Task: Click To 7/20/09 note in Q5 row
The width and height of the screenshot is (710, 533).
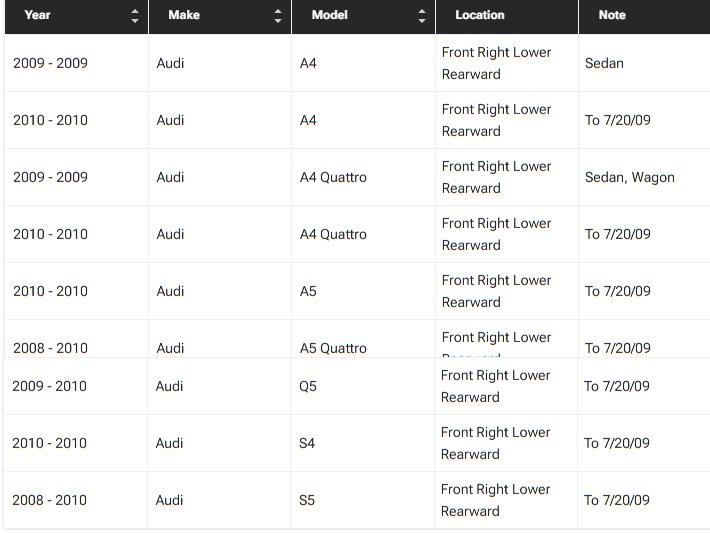Action: click(x=617, y=386)
